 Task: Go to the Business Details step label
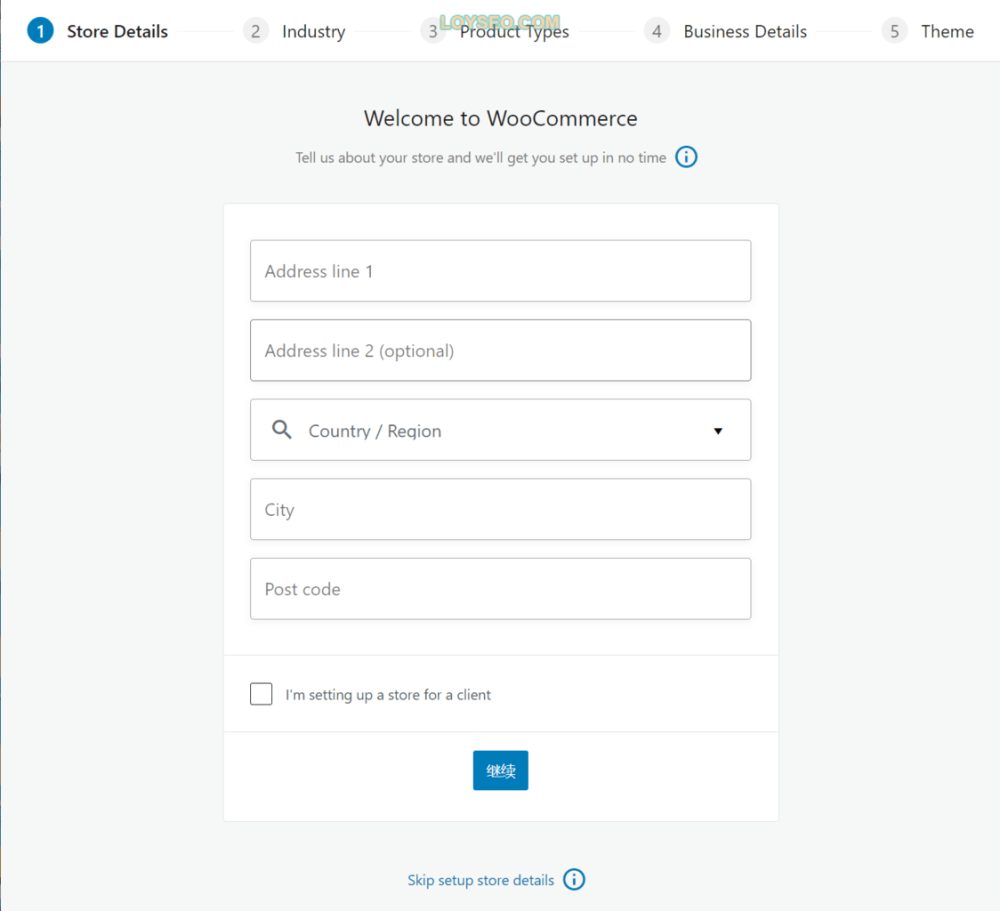pos(745,31)
